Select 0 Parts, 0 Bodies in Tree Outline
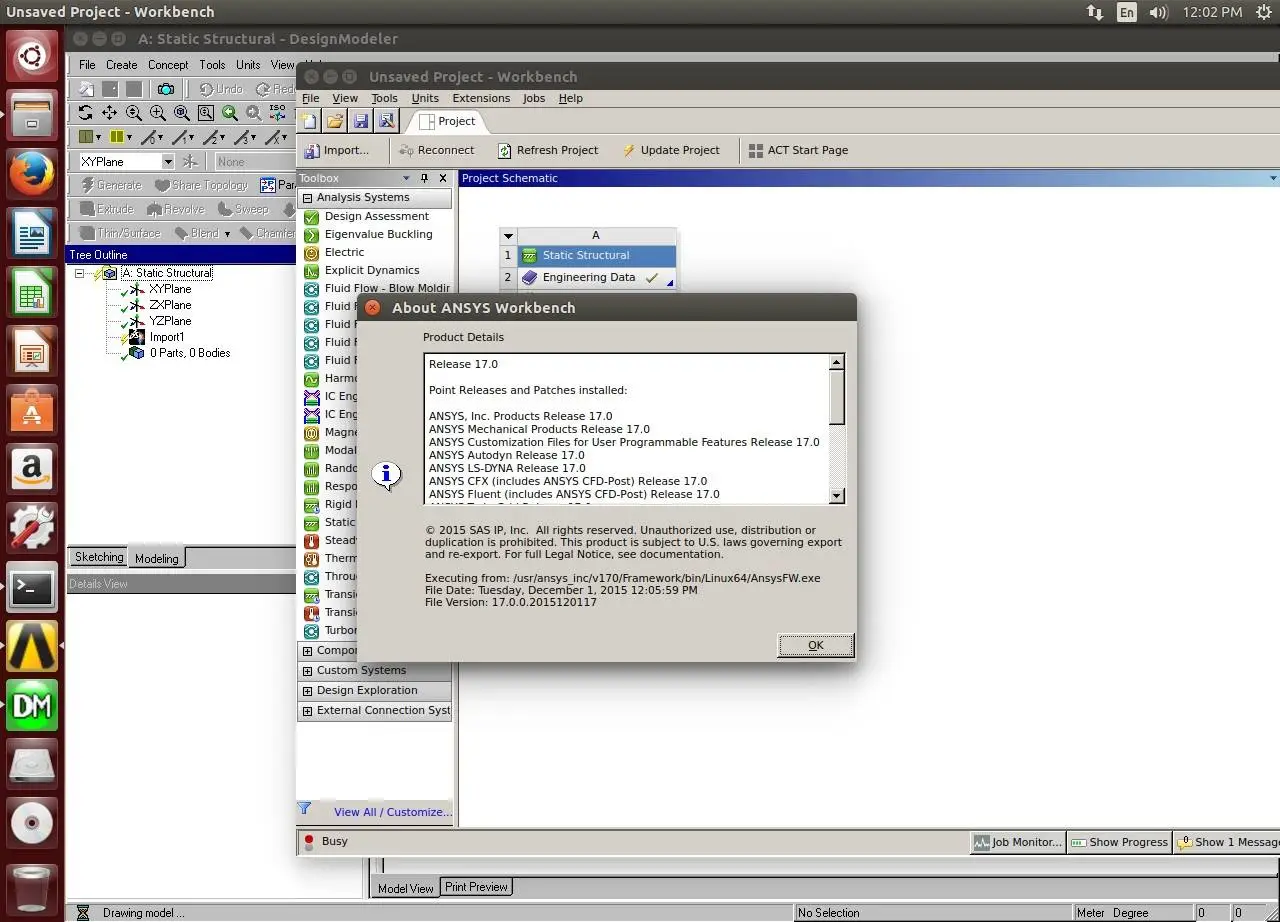Viewport: 1280px width, 922px height. tap(190, 353)
